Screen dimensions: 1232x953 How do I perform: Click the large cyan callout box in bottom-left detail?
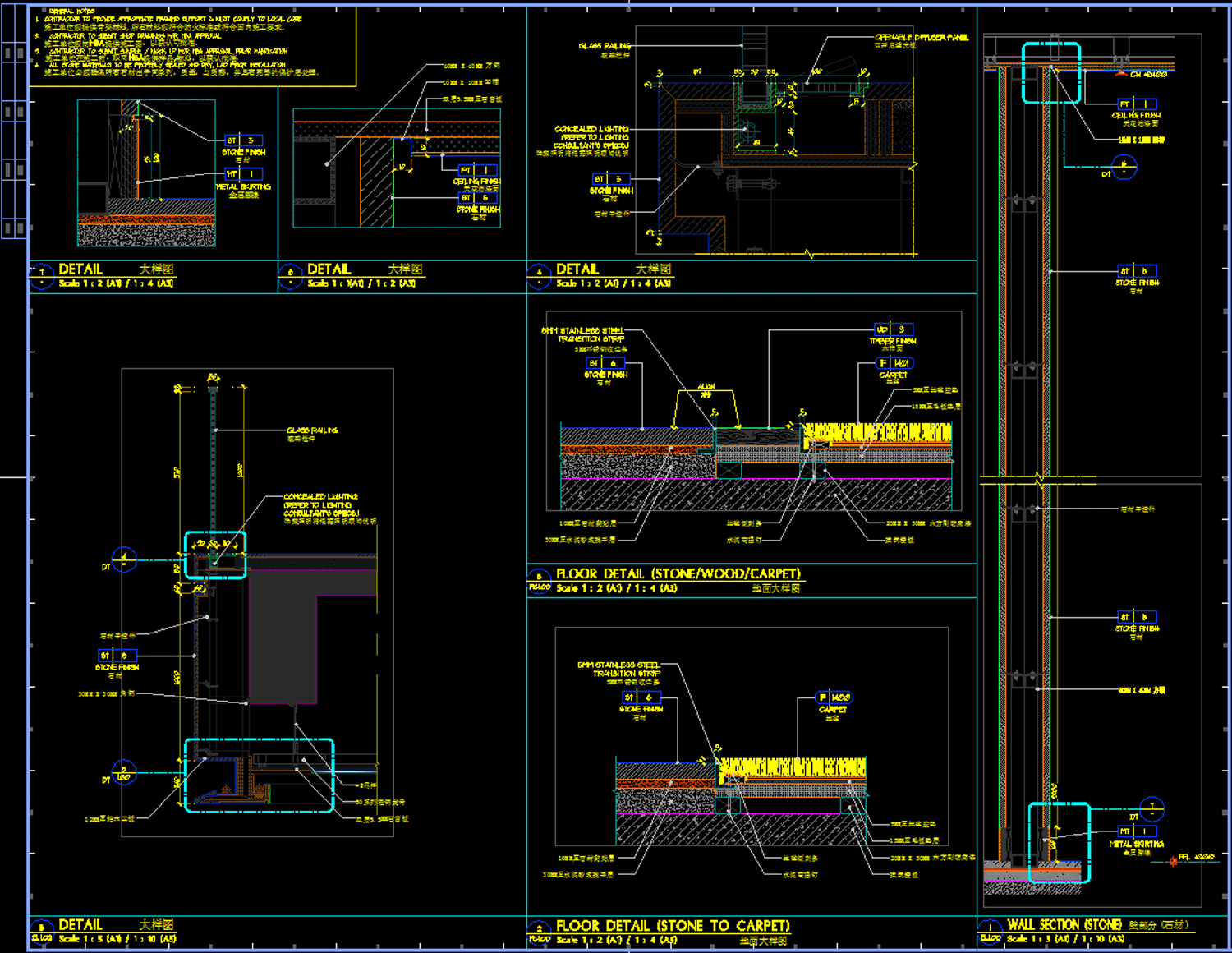pos(259,776)
